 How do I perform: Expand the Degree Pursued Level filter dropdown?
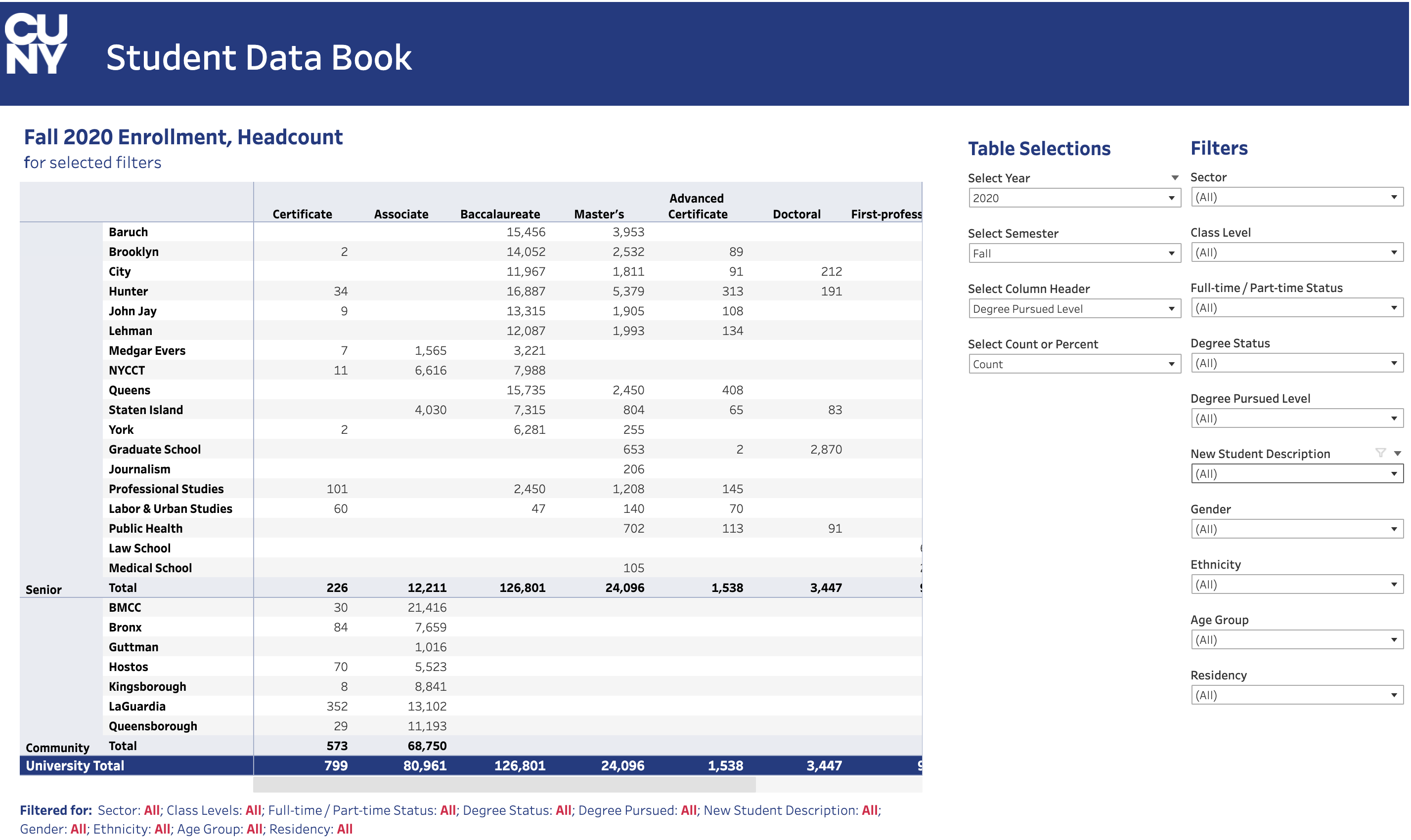[x=1297, y=419]
